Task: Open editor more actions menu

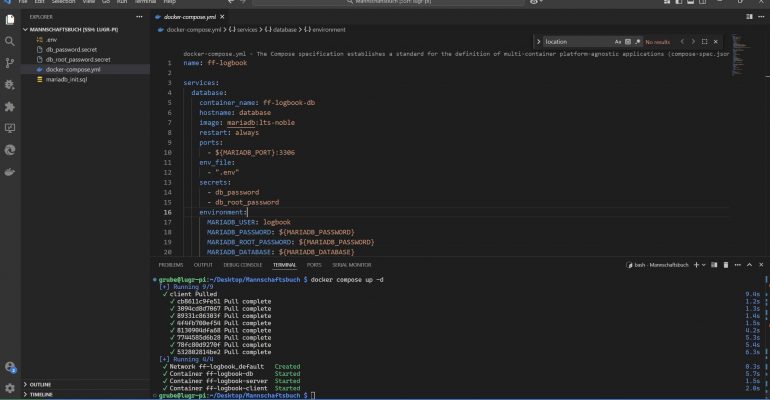Action: [x=761, y=17]
